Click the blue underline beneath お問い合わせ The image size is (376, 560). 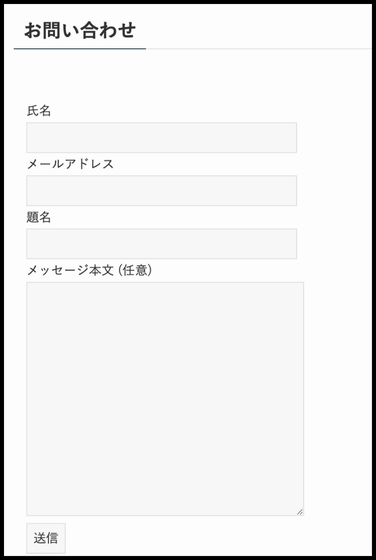click(x=80, y=49)
